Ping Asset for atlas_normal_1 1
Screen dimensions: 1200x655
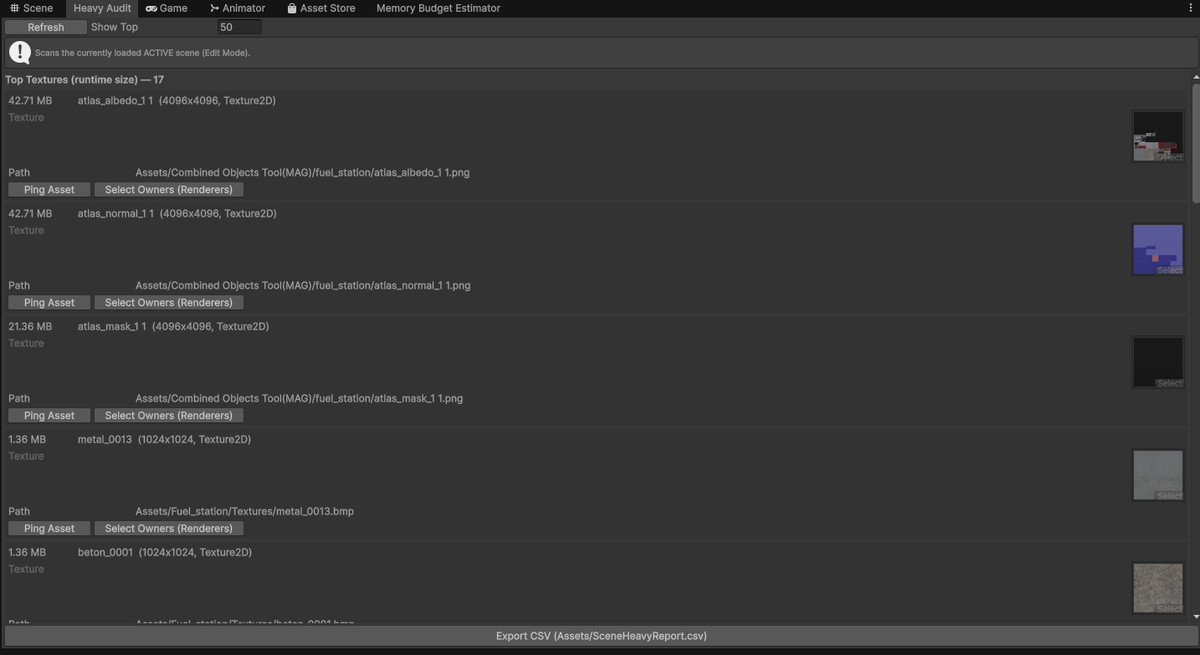[x=49, y=302]
